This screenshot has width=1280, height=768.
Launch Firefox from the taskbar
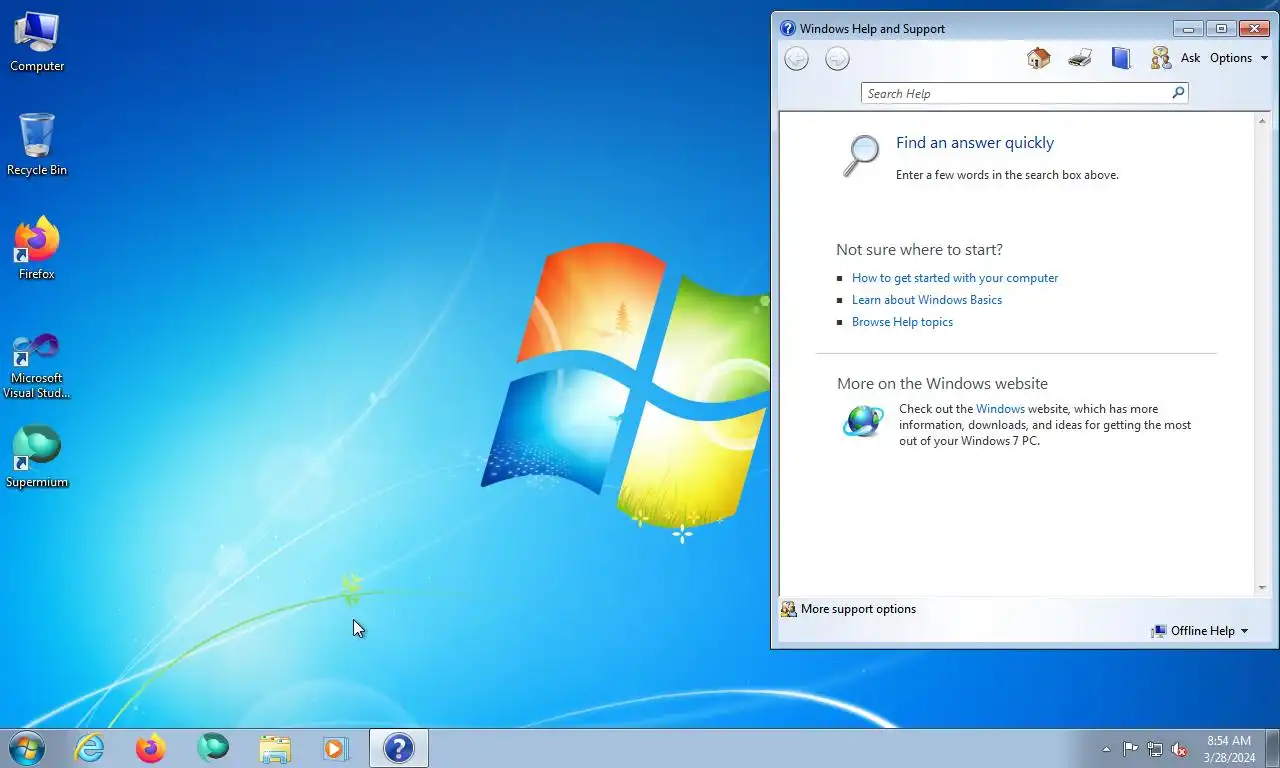pyautogui.click(x=151, y=748)
